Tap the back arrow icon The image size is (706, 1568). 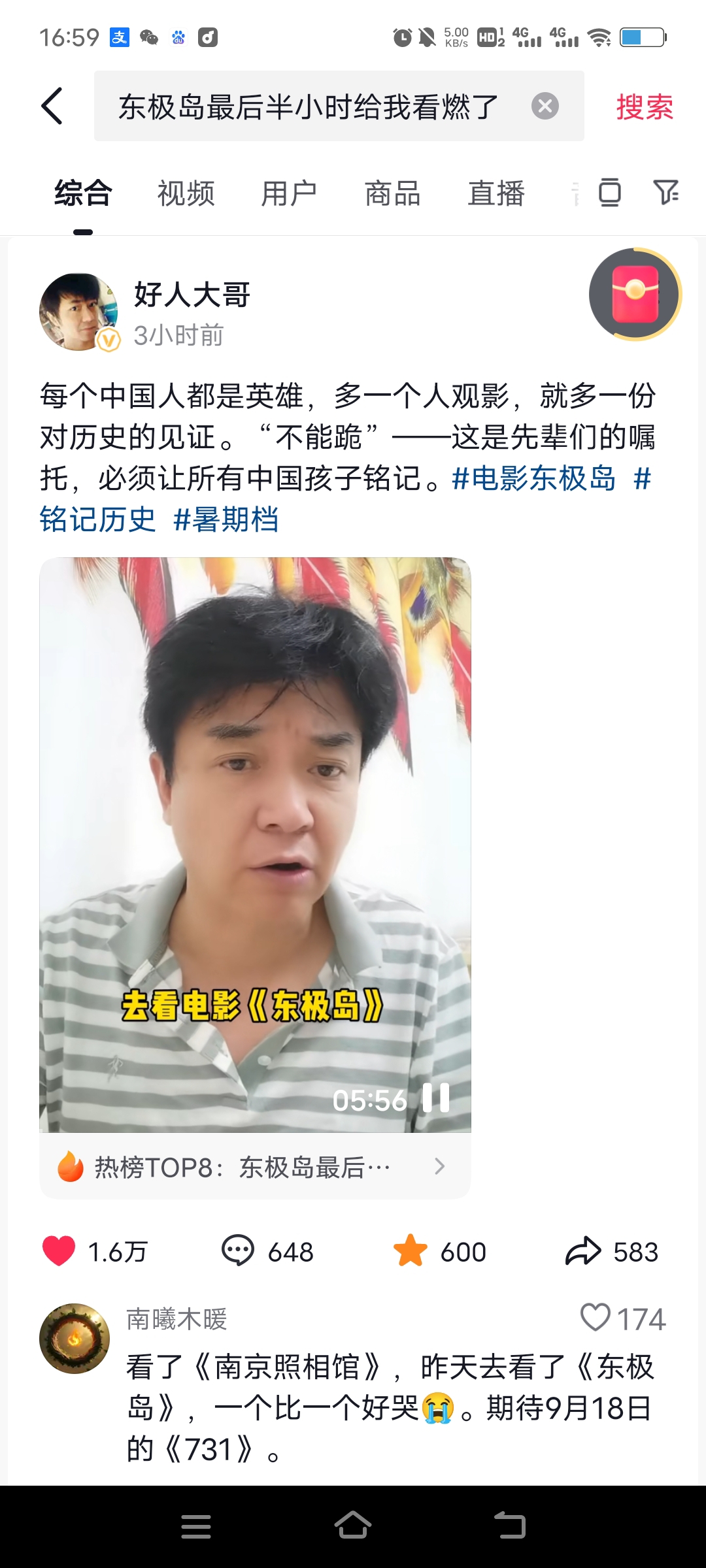click(52, 106)
